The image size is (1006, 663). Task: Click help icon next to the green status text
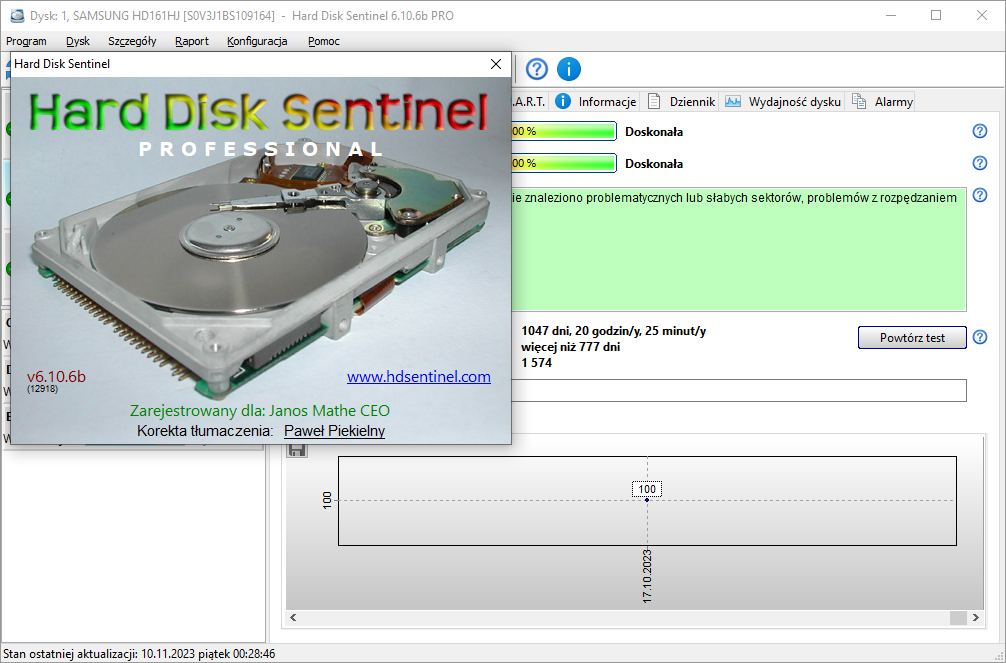pos(980,195)
